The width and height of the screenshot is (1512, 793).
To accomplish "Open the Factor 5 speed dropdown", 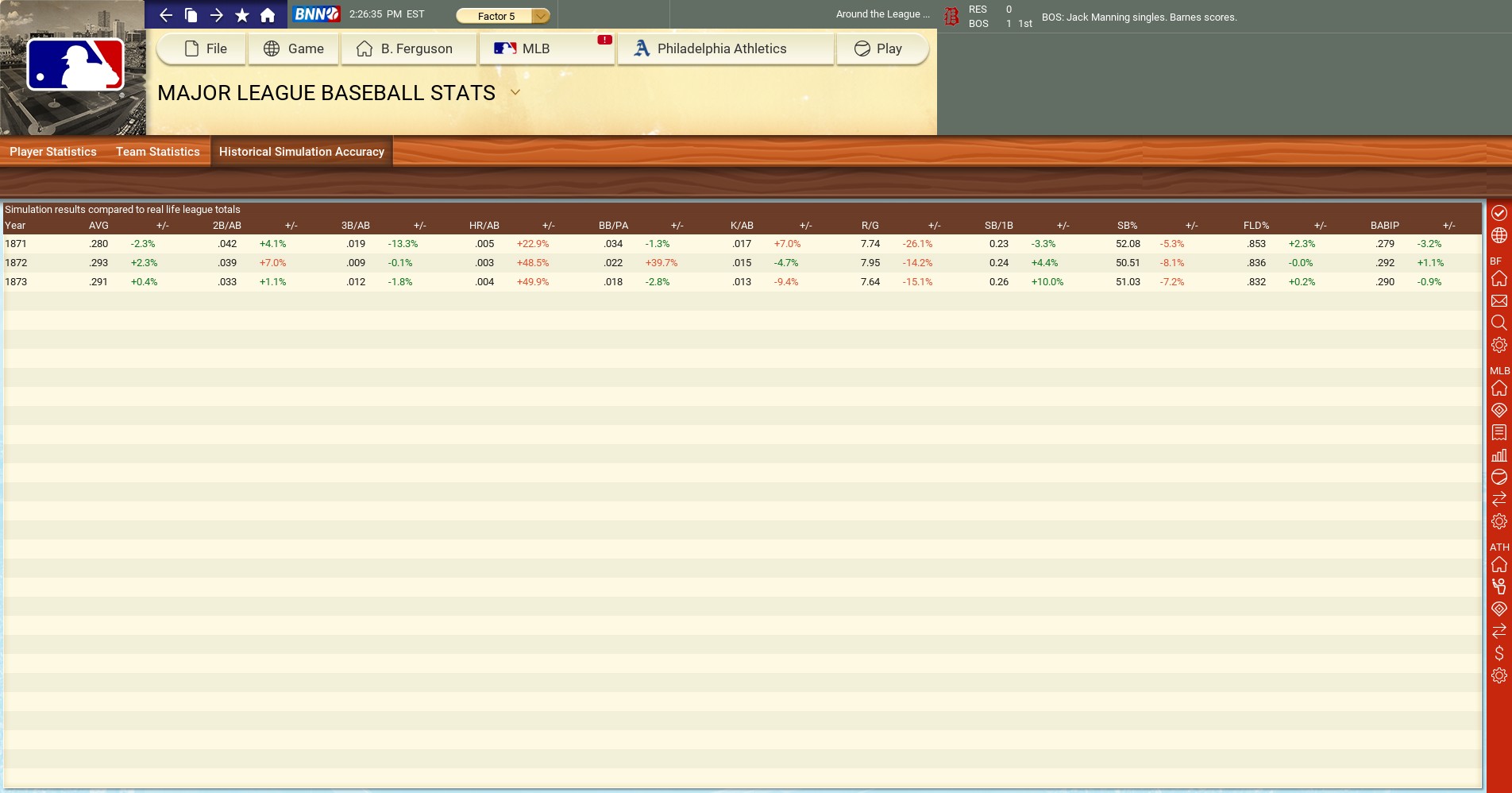I will 503,16.
